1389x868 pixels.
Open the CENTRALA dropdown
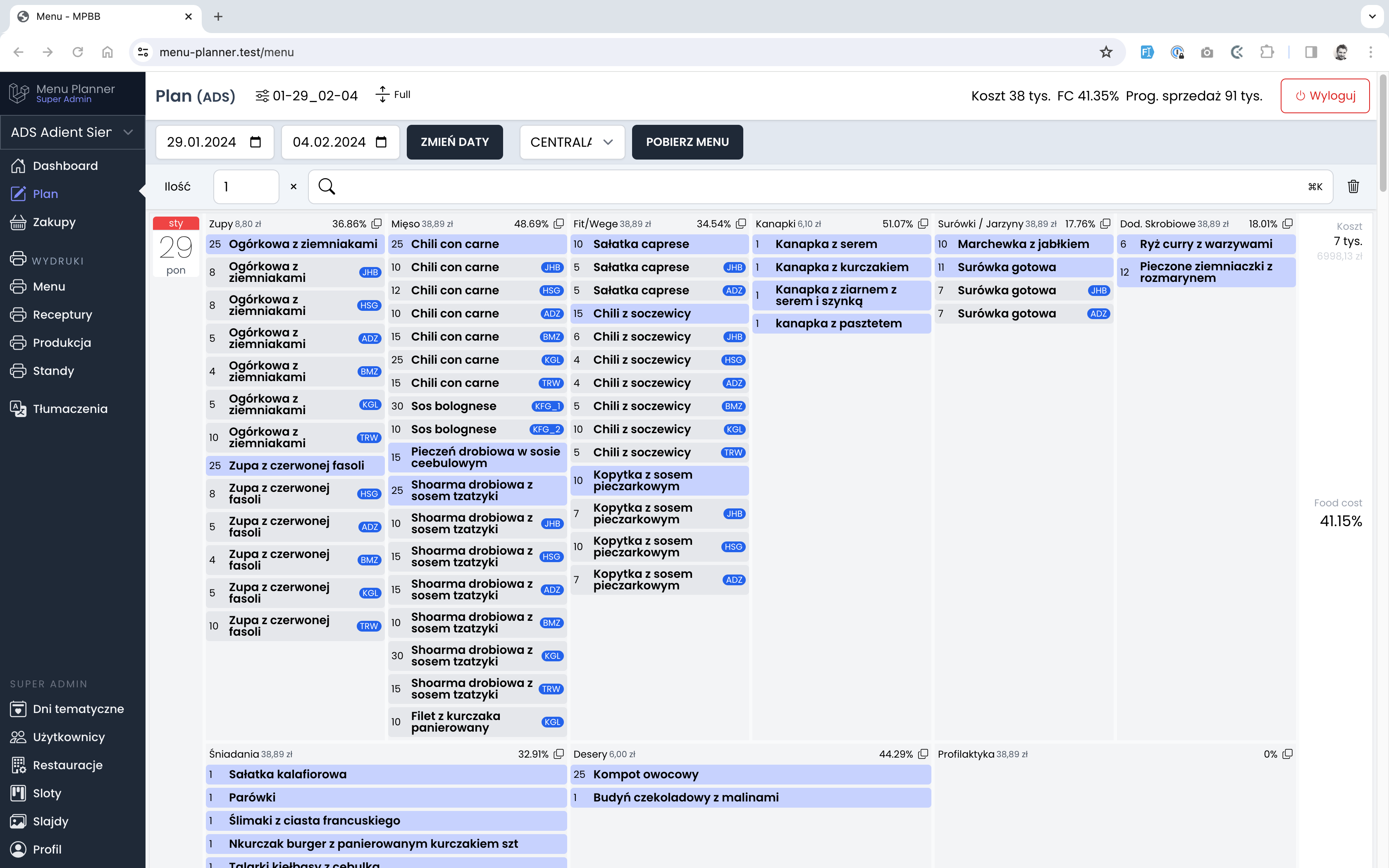click(572, 142)
